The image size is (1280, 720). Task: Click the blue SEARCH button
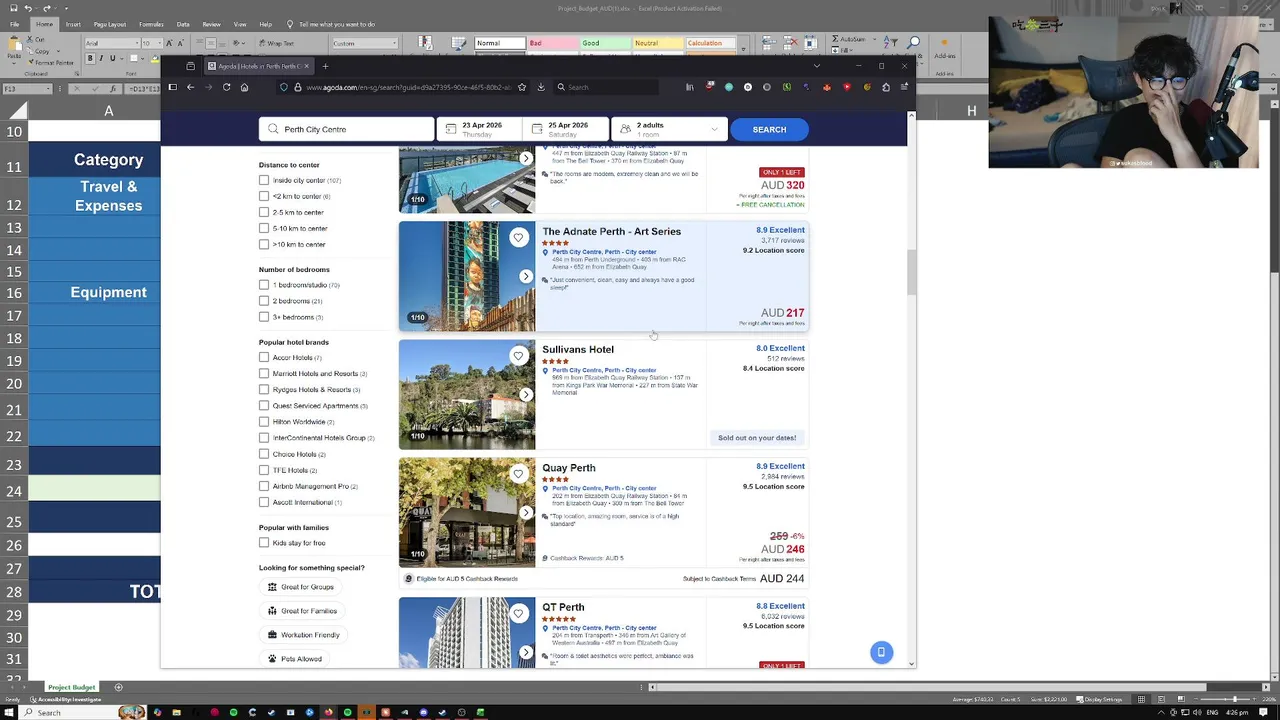(769, 129)
